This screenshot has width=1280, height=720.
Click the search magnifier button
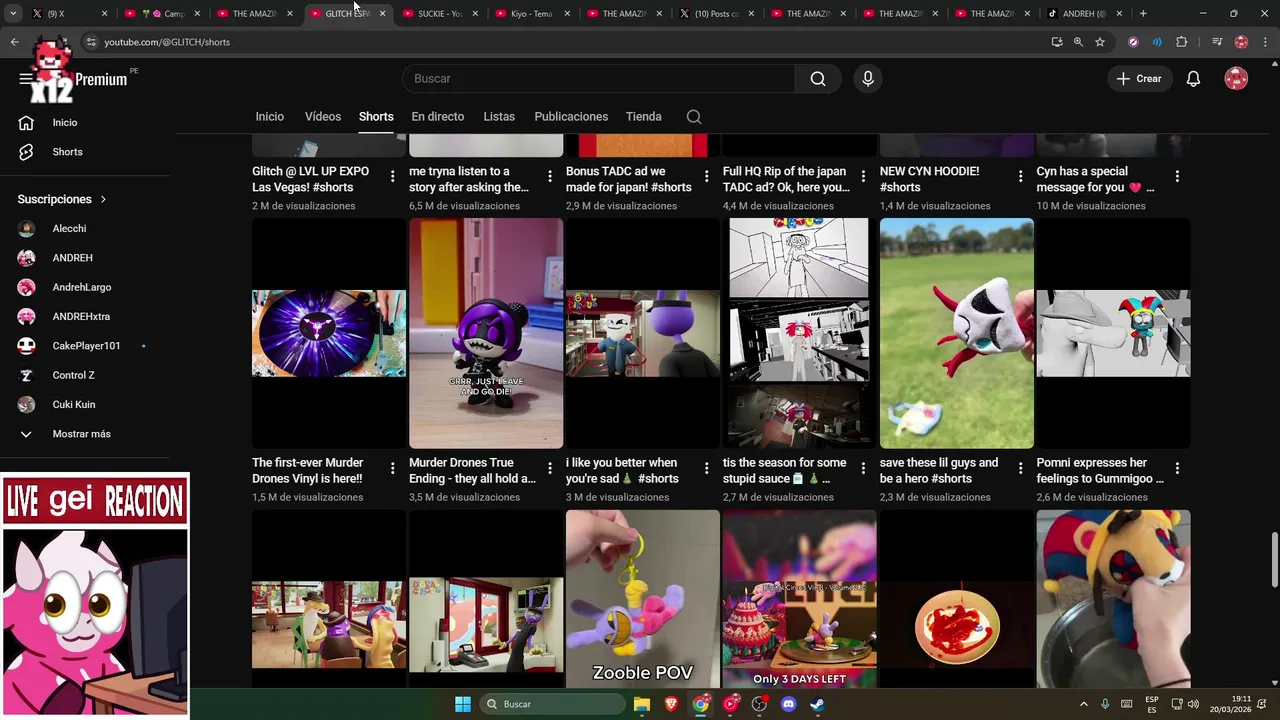(x=818, y=79)
